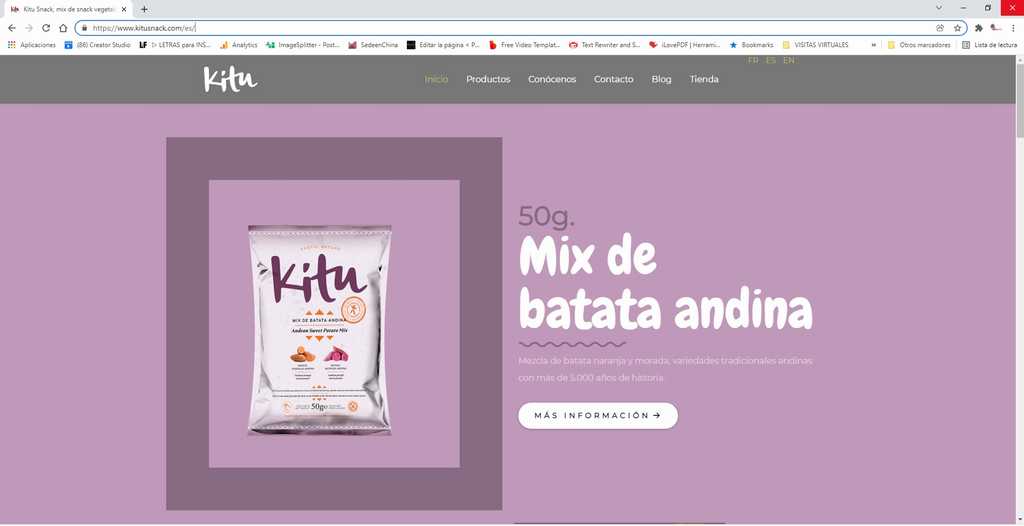Open Blog in site menu

(x=661, y=79)
